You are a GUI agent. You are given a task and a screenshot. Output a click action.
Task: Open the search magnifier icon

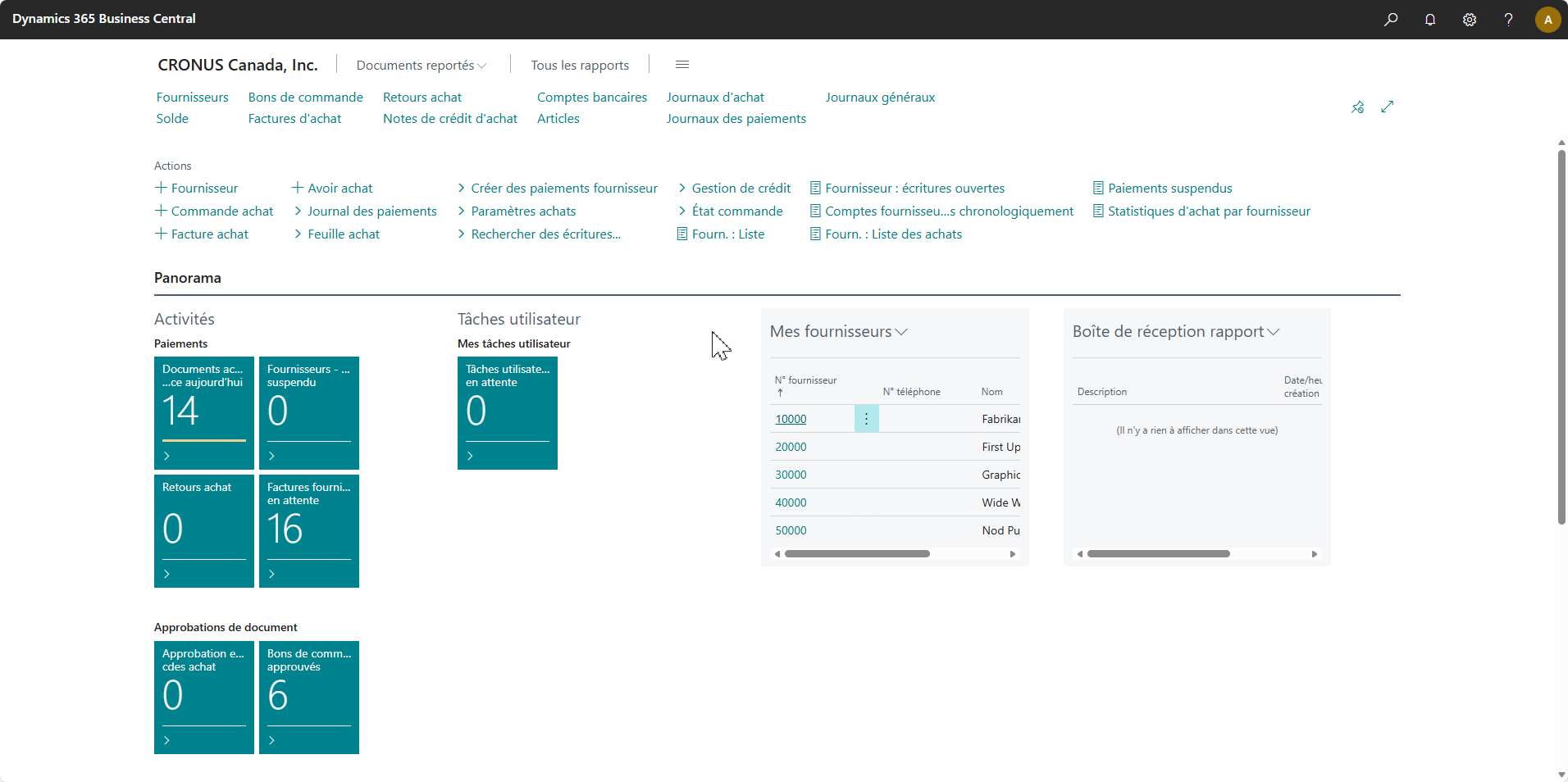coord(1391,20)
